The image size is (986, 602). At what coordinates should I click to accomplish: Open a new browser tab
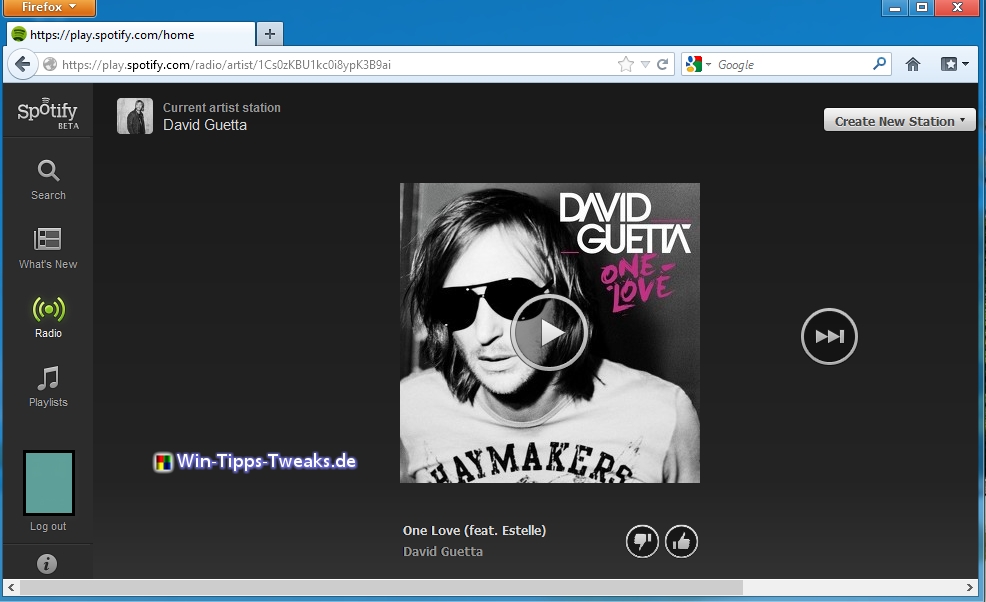(270, 34)
